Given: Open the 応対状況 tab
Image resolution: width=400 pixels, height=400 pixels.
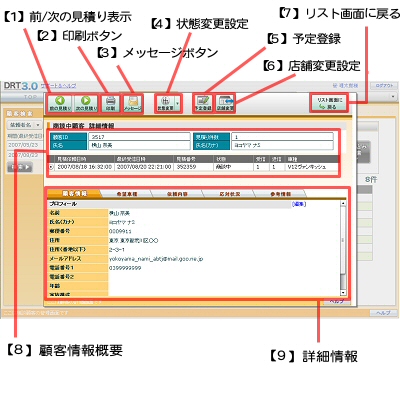Looking at the screenshot, I should pos(229,194).
